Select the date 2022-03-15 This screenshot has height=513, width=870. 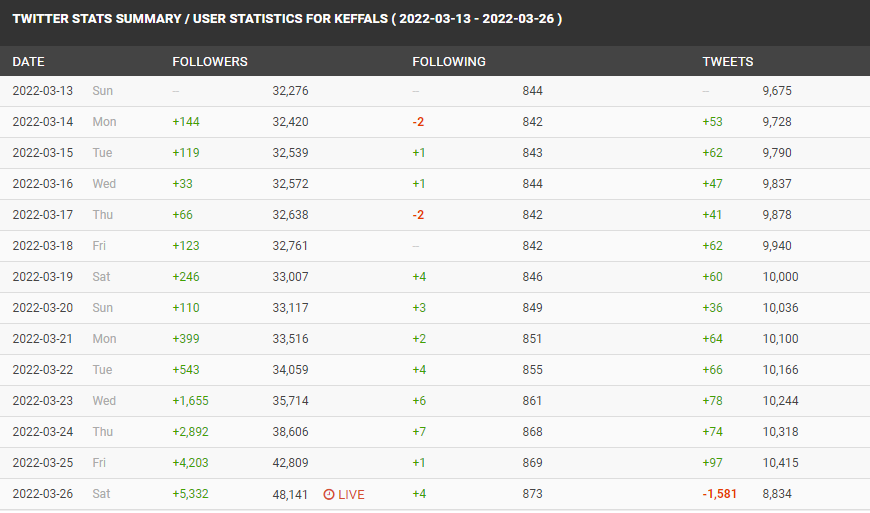coord(43,153)
